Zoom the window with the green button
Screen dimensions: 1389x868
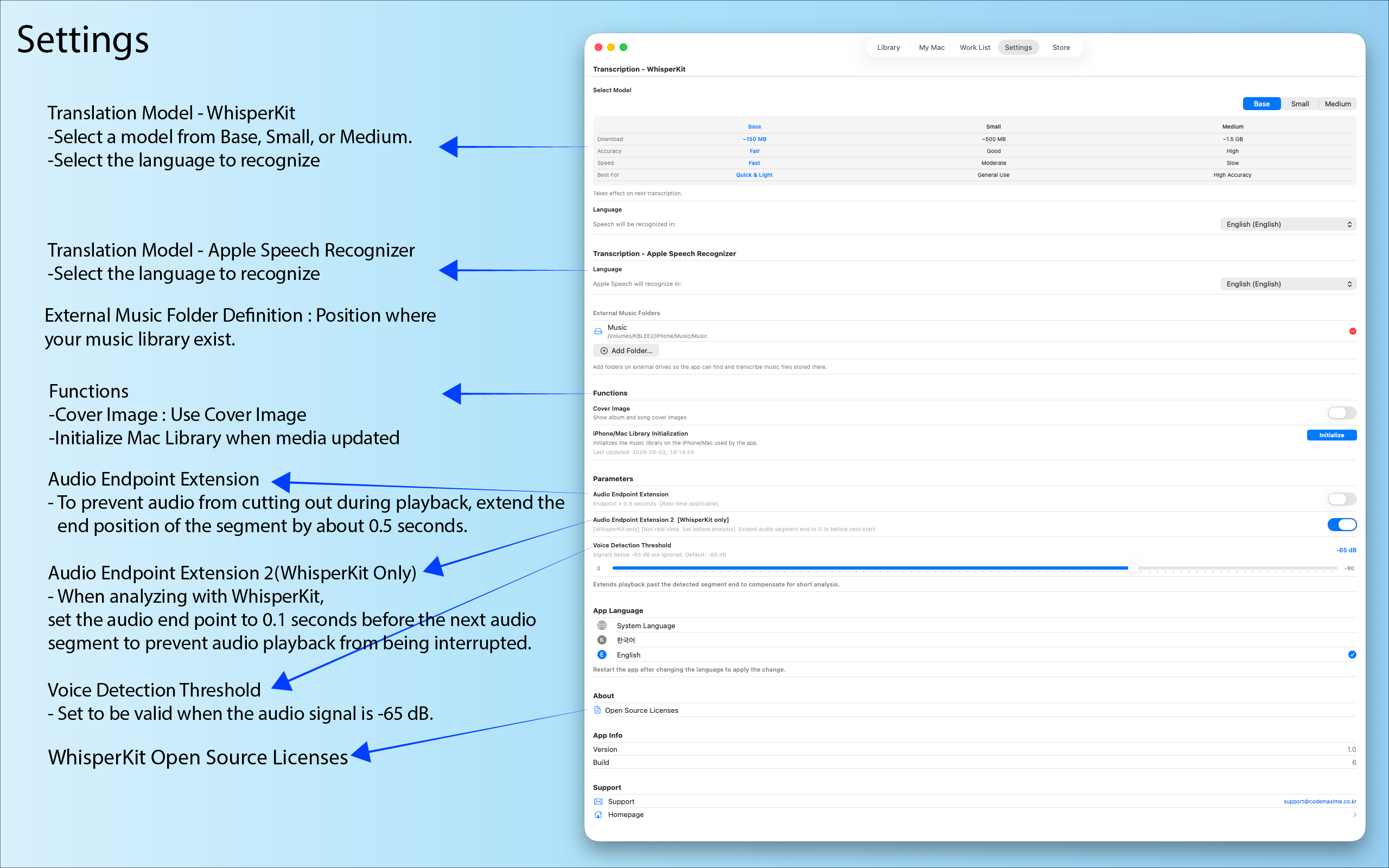[x=623, y=48]
